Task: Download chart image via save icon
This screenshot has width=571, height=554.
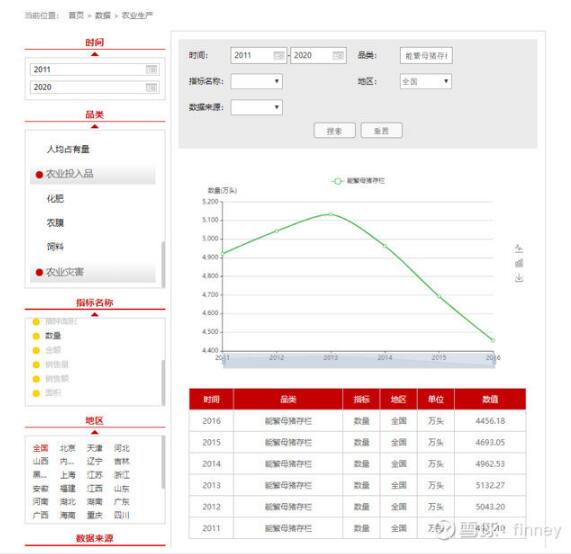Action: (519, 278)
